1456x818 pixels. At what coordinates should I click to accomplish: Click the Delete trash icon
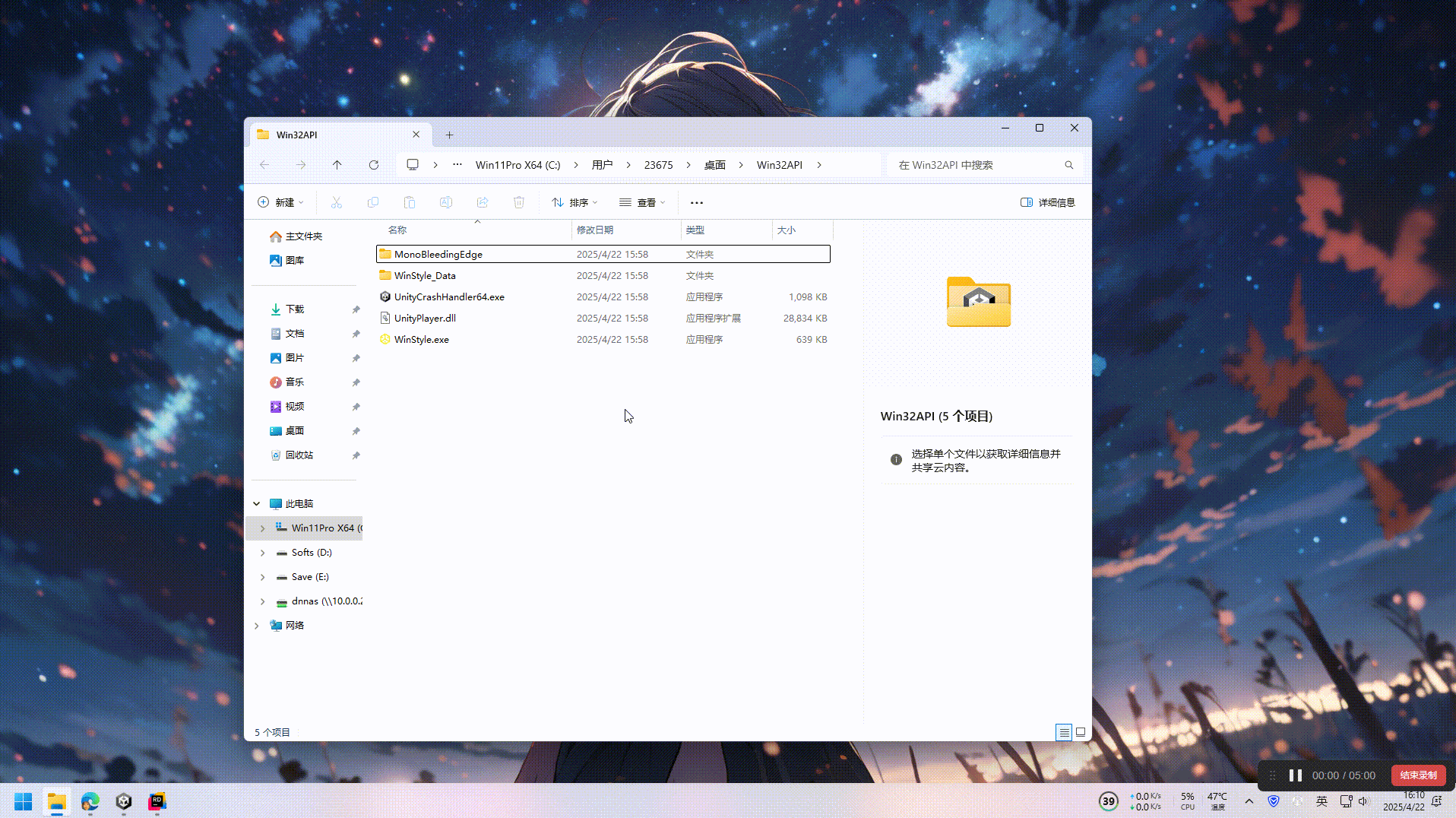click(518, 202)
